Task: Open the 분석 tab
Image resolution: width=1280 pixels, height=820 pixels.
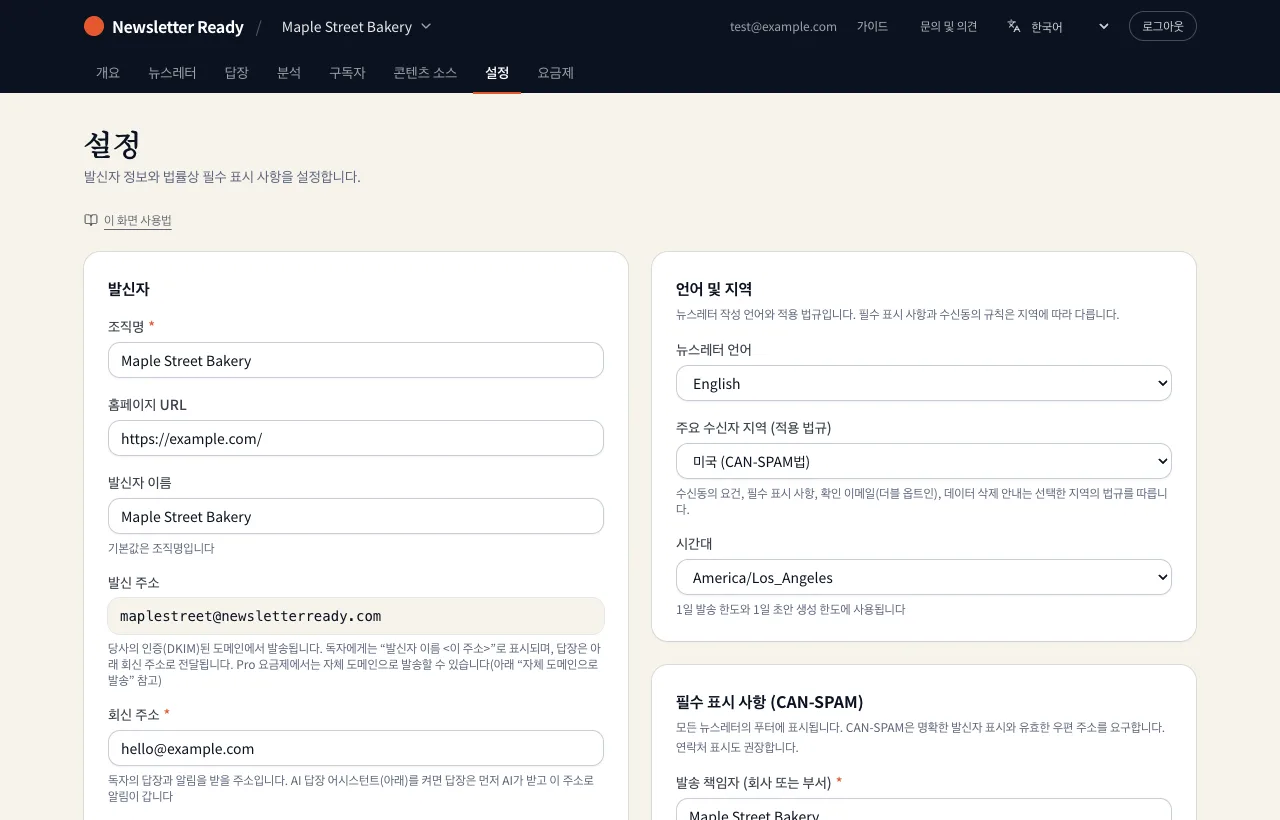Action: [289, 72]
